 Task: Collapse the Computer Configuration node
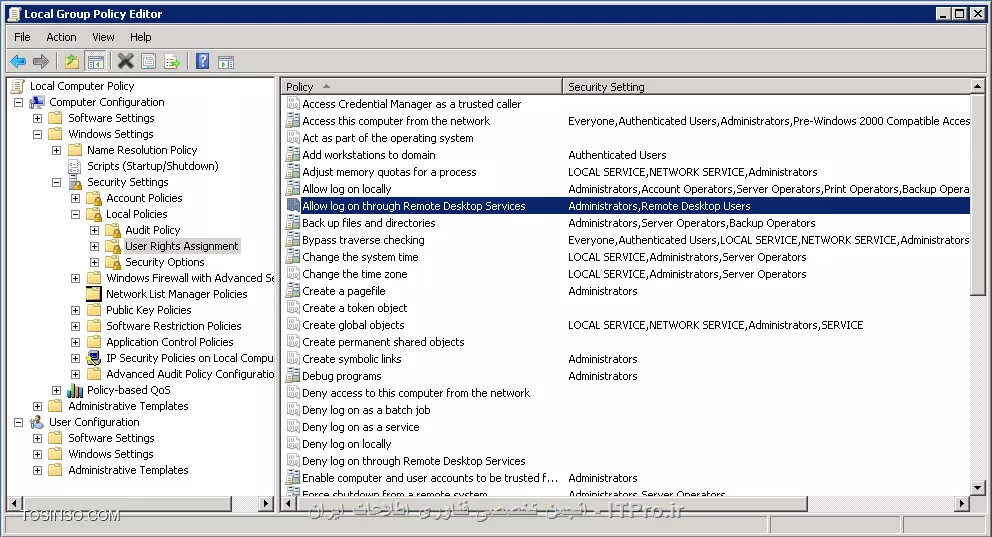(18, 102)
